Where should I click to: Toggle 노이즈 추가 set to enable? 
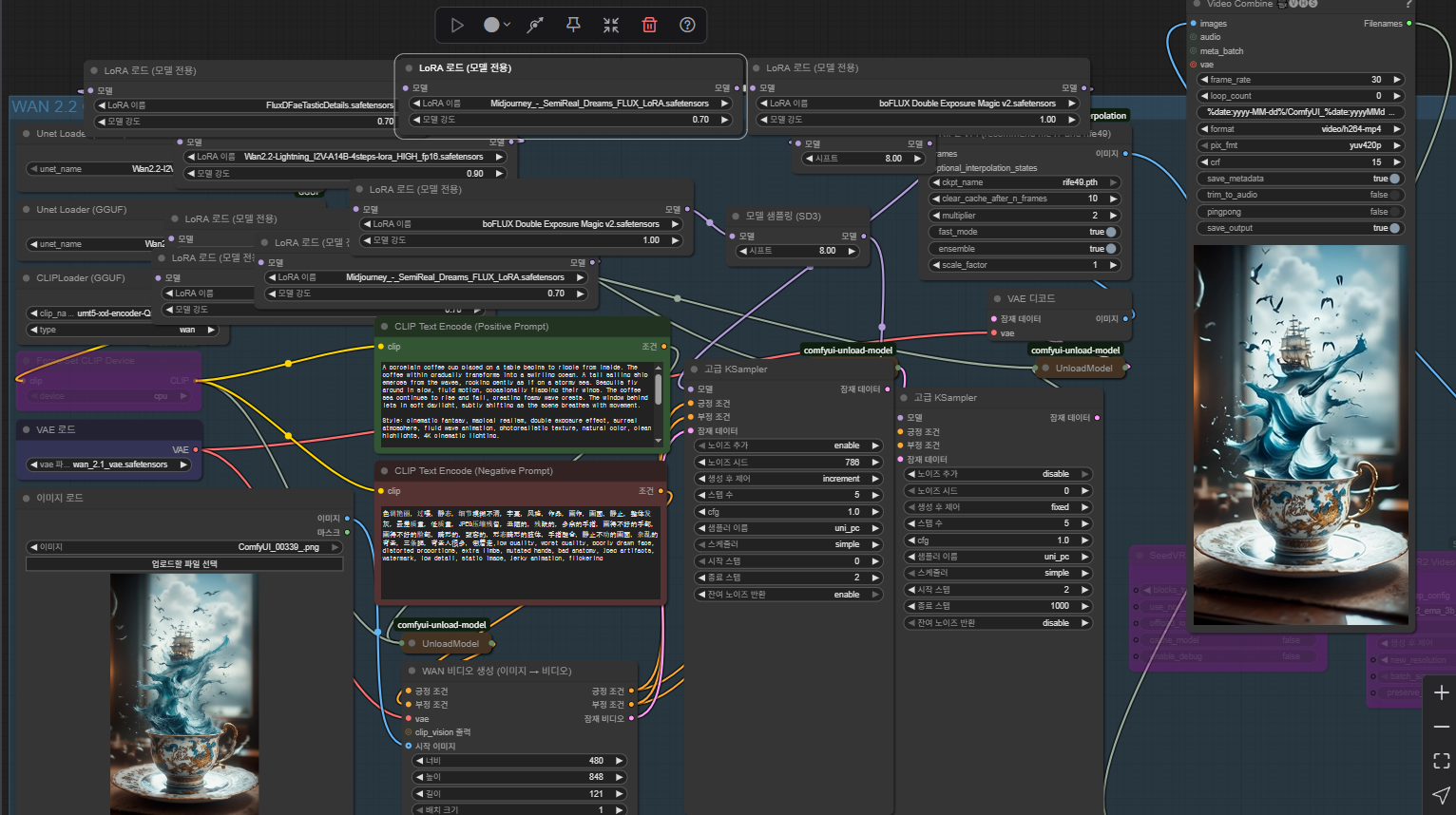[x=789, y=445]
